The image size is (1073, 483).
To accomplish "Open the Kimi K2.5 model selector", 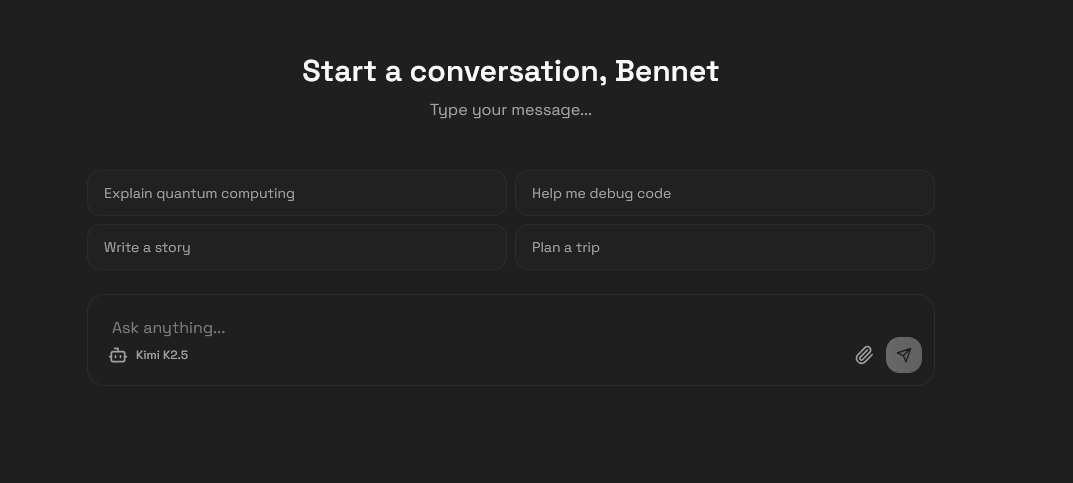I will coord(148,355).
